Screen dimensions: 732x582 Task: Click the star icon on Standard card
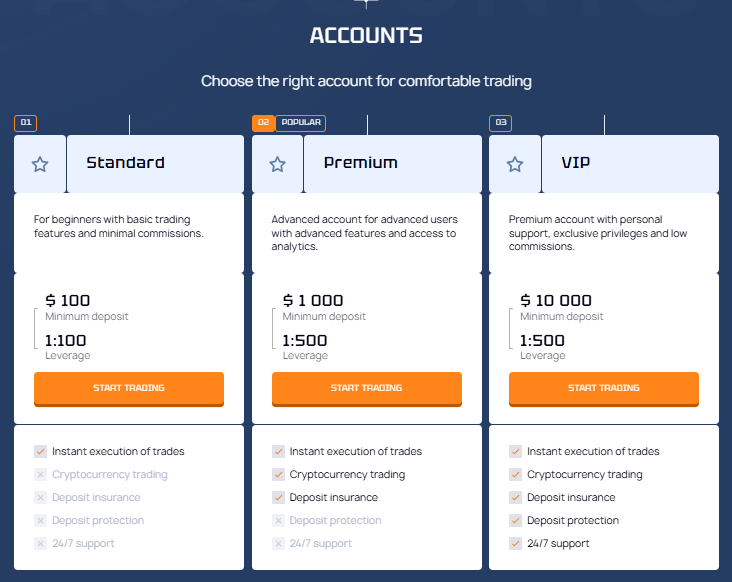tap(40, 164)
